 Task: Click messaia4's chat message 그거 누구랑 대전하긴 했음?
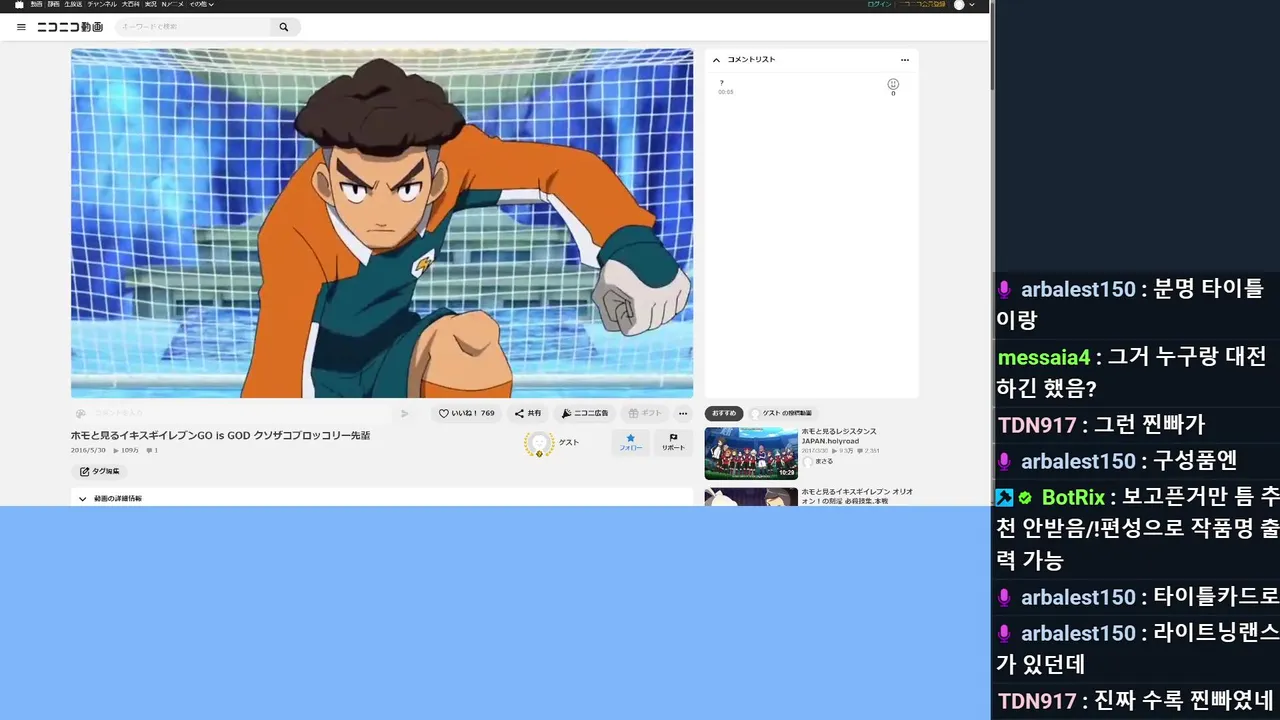click(x=1132, y=372)
